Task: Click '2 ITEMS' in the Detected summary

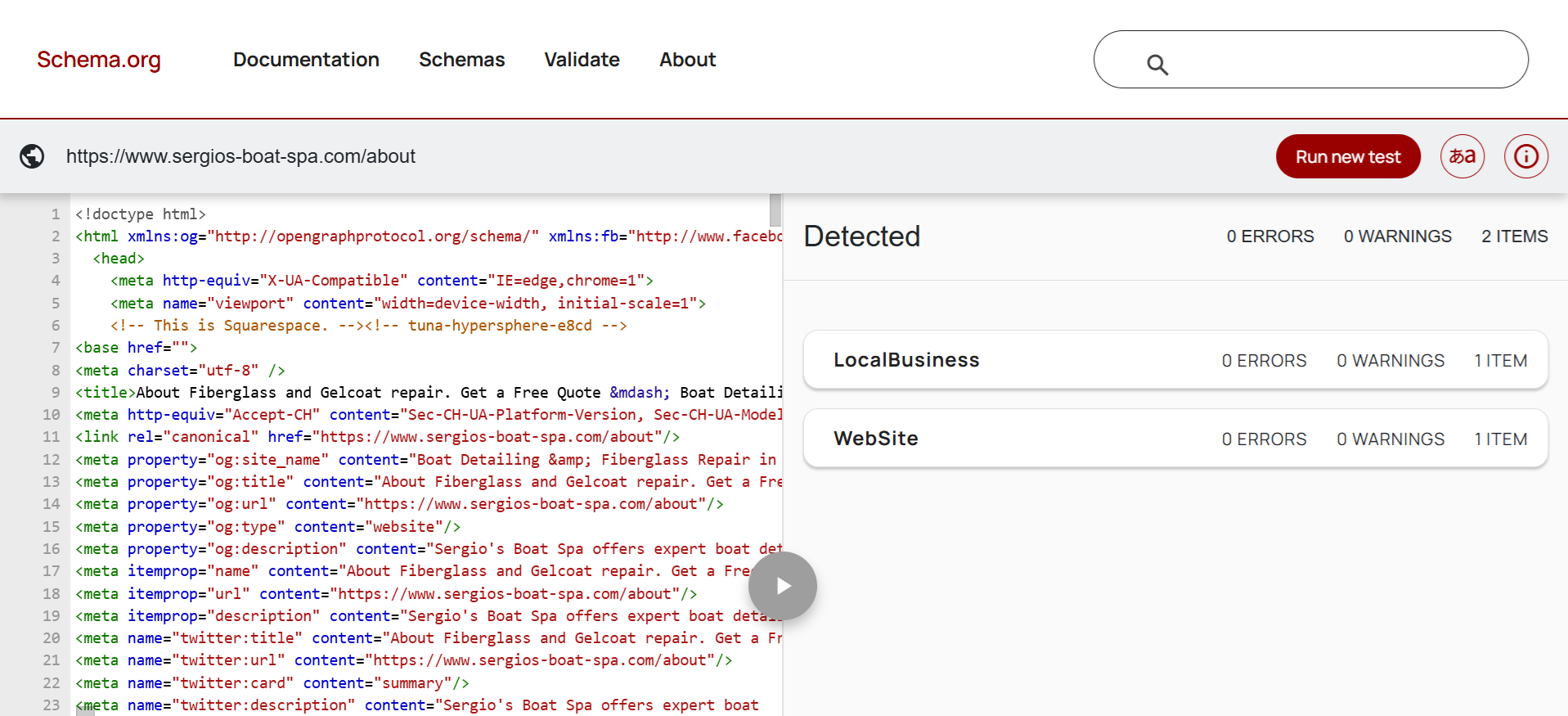Action: click(1515, 236)
